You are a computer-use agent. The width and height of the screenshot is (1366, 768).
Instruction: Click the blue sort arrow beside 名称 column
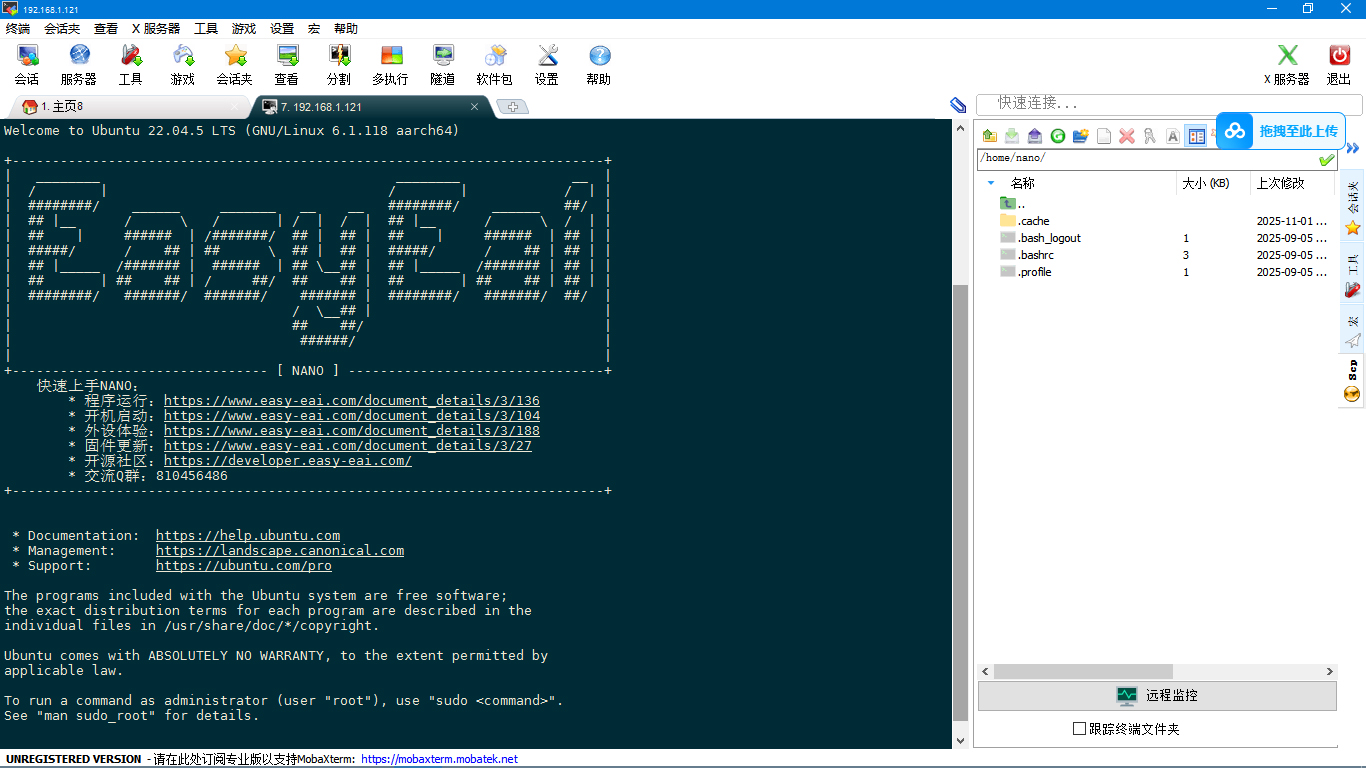(991, 183)
